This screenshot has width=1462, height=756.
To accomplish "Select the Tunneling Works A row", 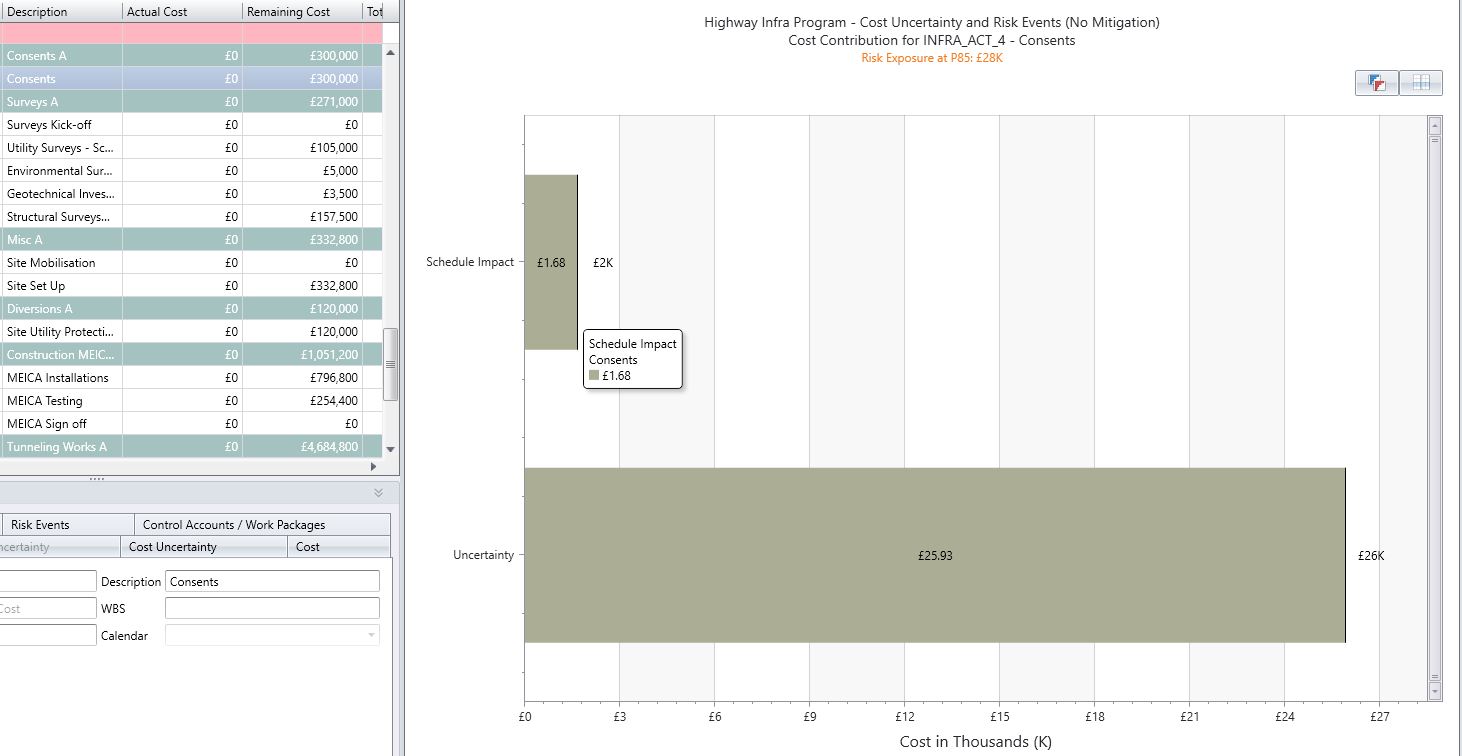I will click(60, 446).
